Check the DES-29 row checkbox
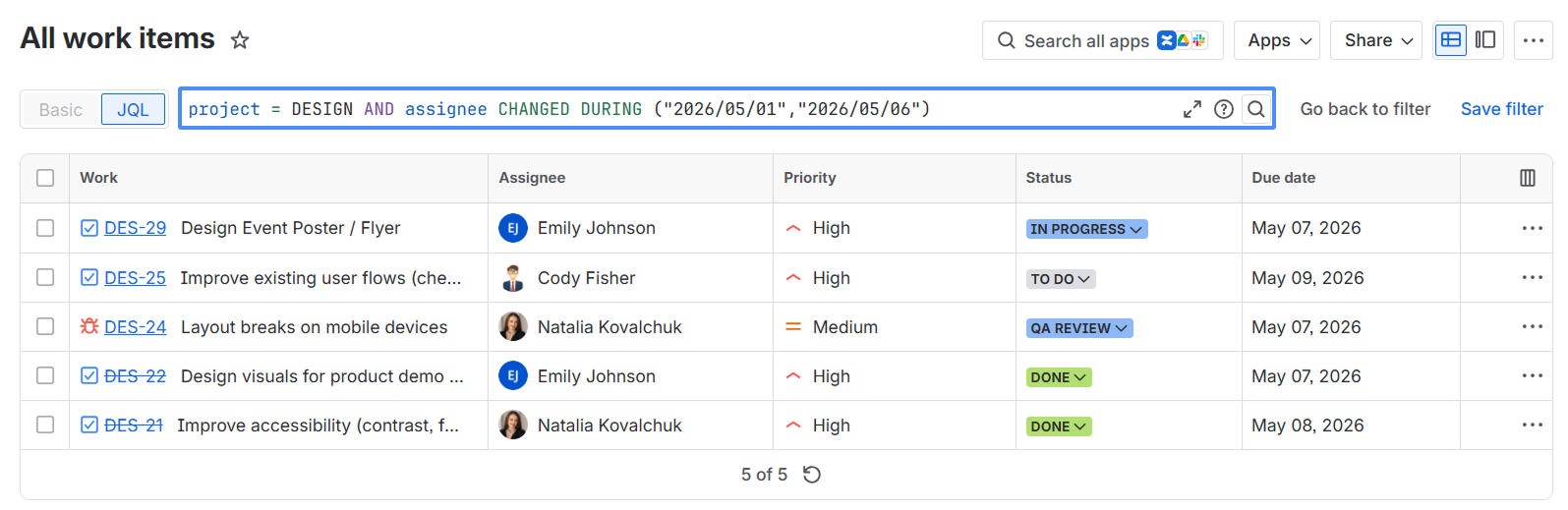The width and height of the screenshot is (1568, 510). (45, 228)
